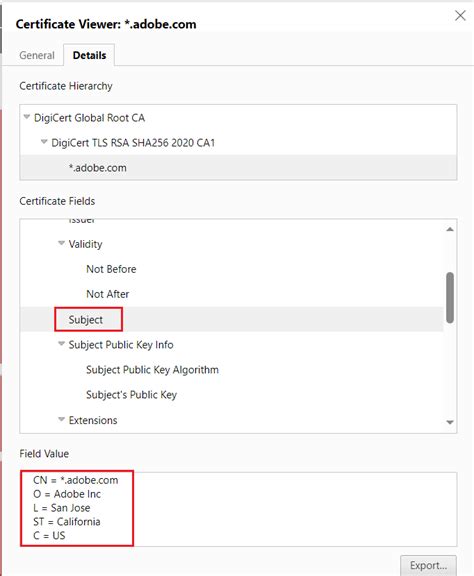Viewport: 474px width, 576px height.
Task: Select the Not After field
Action: click(x=108, y=294)
